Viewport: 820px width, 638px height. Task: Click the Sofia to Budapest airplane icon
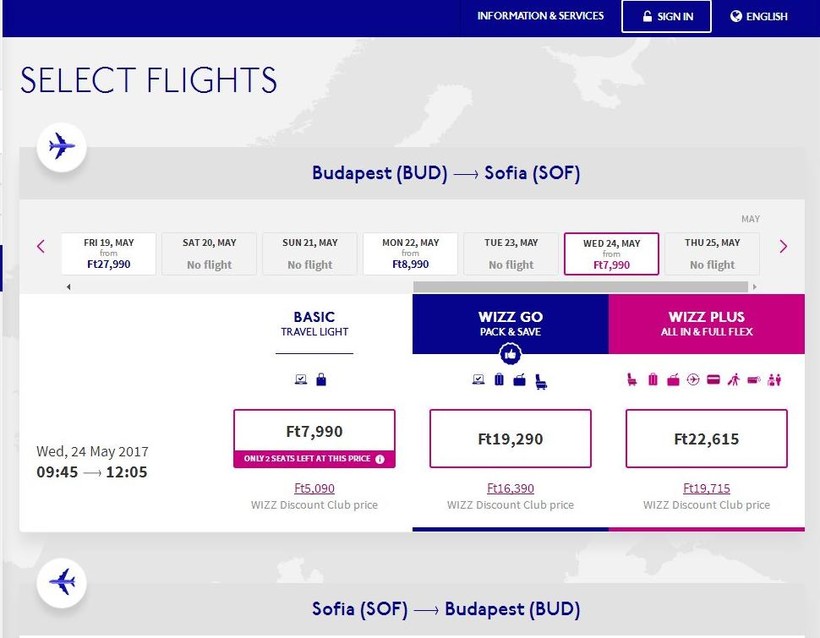click(62, 581)
